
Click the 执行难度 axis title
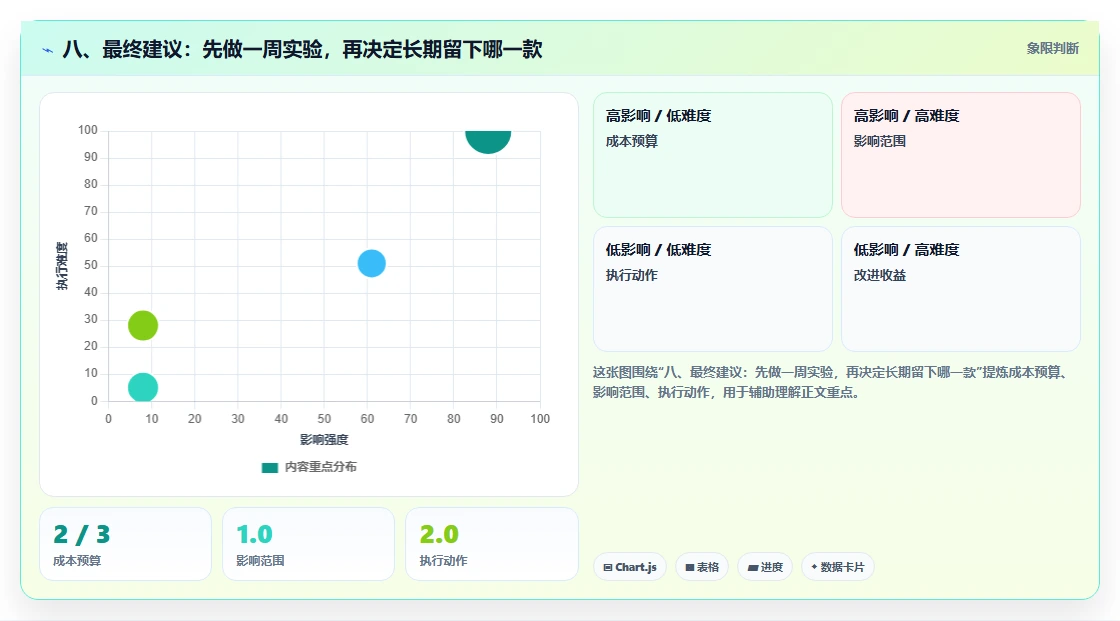coord(62,266)
